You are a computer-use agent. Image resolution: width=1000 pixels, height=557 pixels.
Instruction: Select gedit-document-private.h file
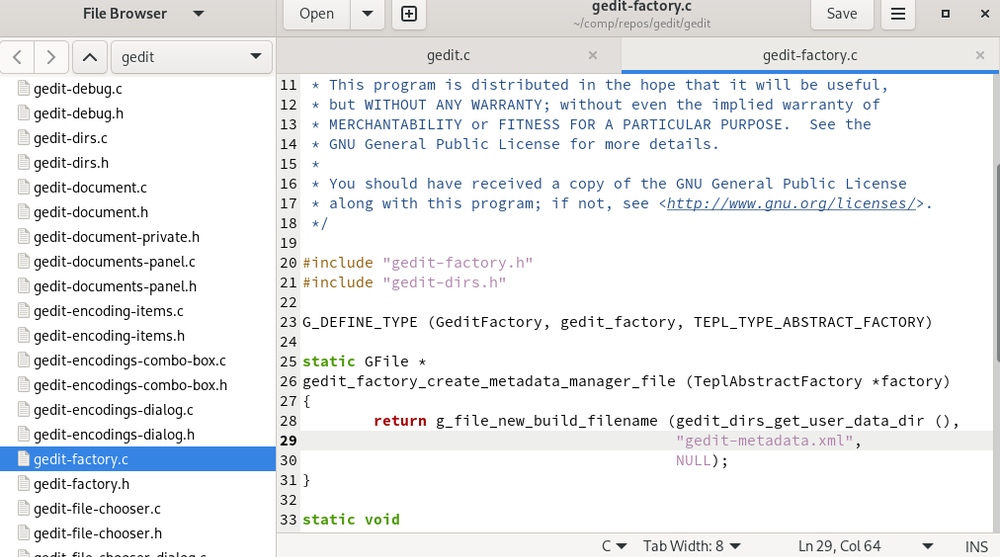117,237
